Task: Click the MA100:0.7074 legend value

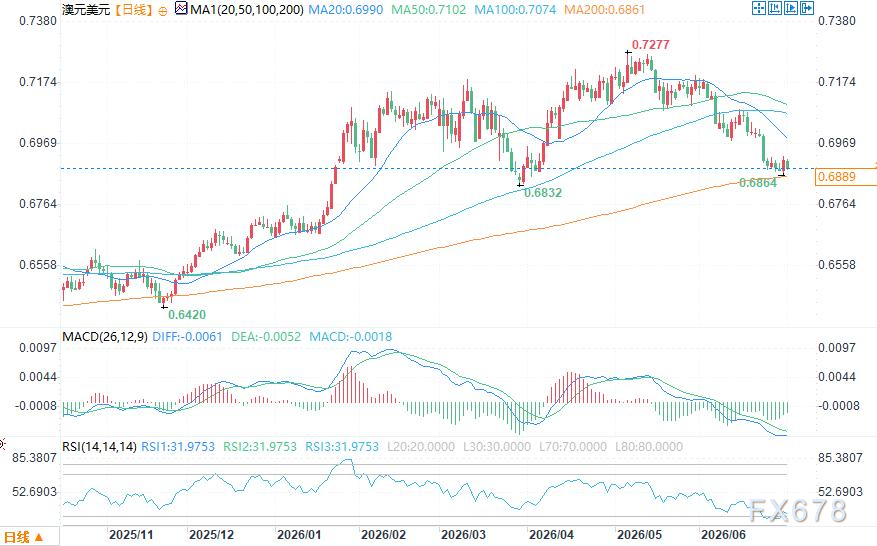Action: 515,10
